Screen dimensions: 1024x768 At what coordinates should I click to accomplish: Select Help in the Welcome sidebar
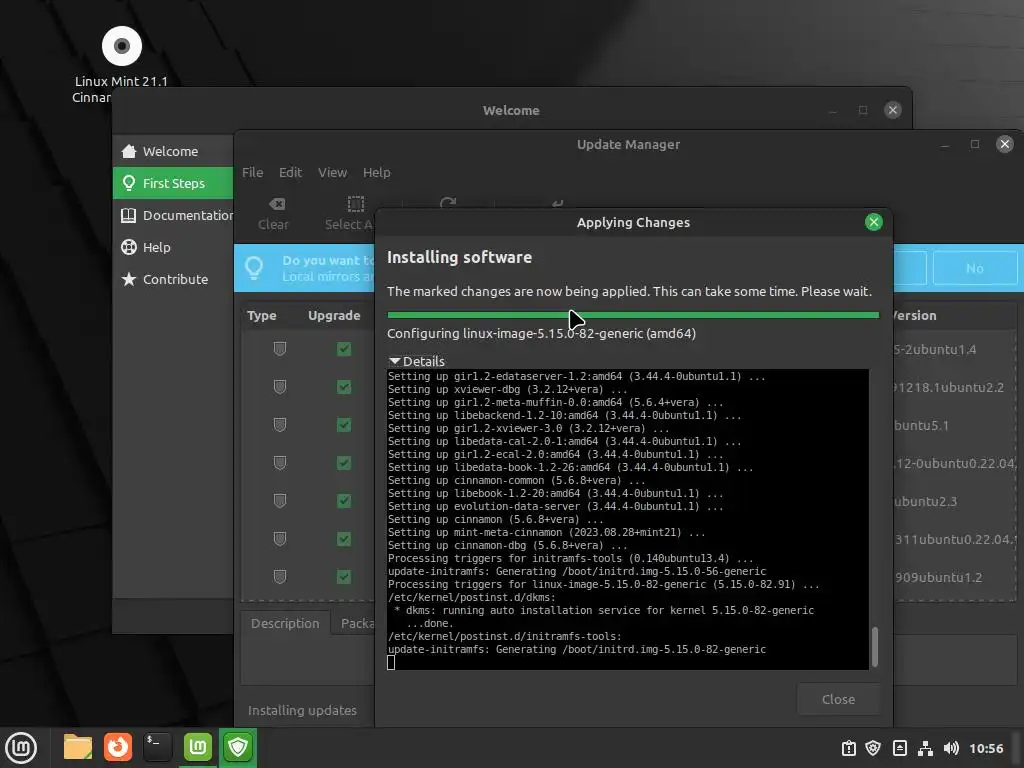(x=173, y=248)
